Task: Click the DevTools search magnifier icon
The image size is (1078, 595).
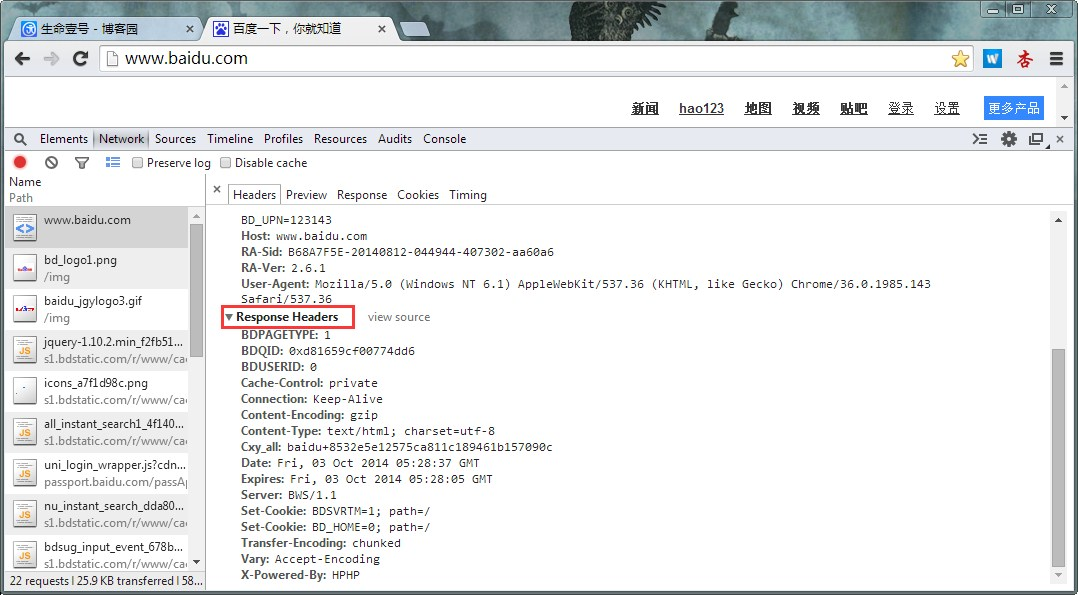Action: click(x=21, y=140)
